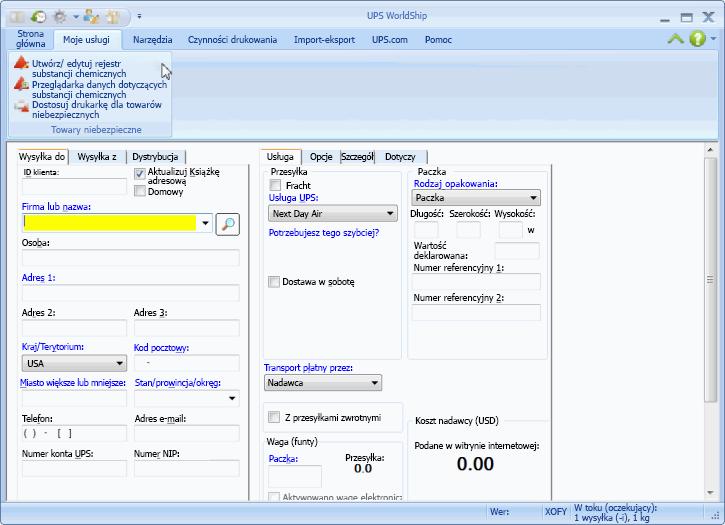Click the Paczka weight input field
This screenshot has width=725, height=525.
click(x=295, y=476)
